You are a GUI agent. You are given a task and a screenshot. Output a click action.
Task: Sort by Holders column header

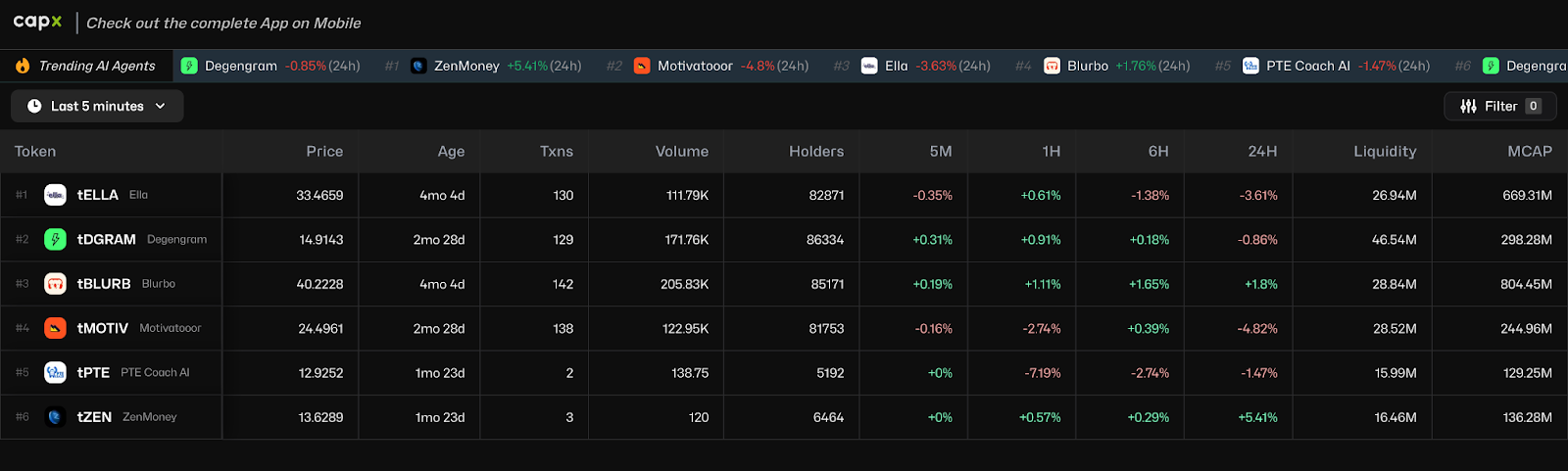click(816, 151)
